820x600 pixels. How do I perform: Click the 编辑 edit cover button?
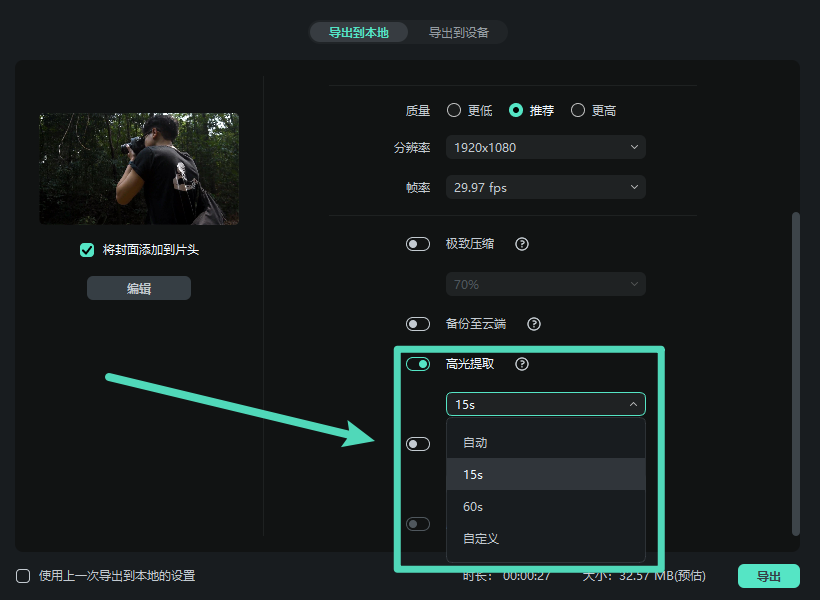point(138,288)
